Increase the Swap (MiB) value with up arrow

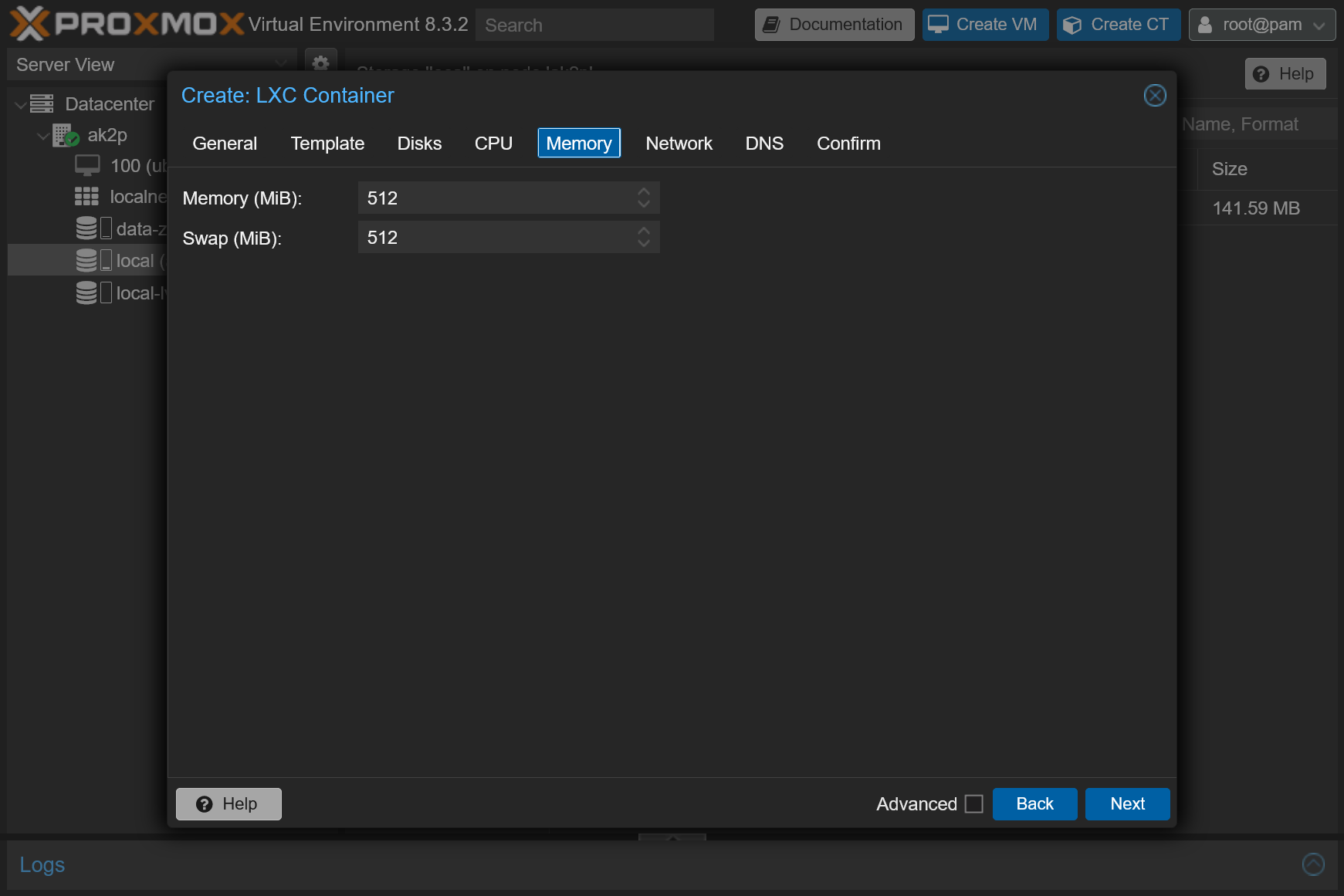644,231
